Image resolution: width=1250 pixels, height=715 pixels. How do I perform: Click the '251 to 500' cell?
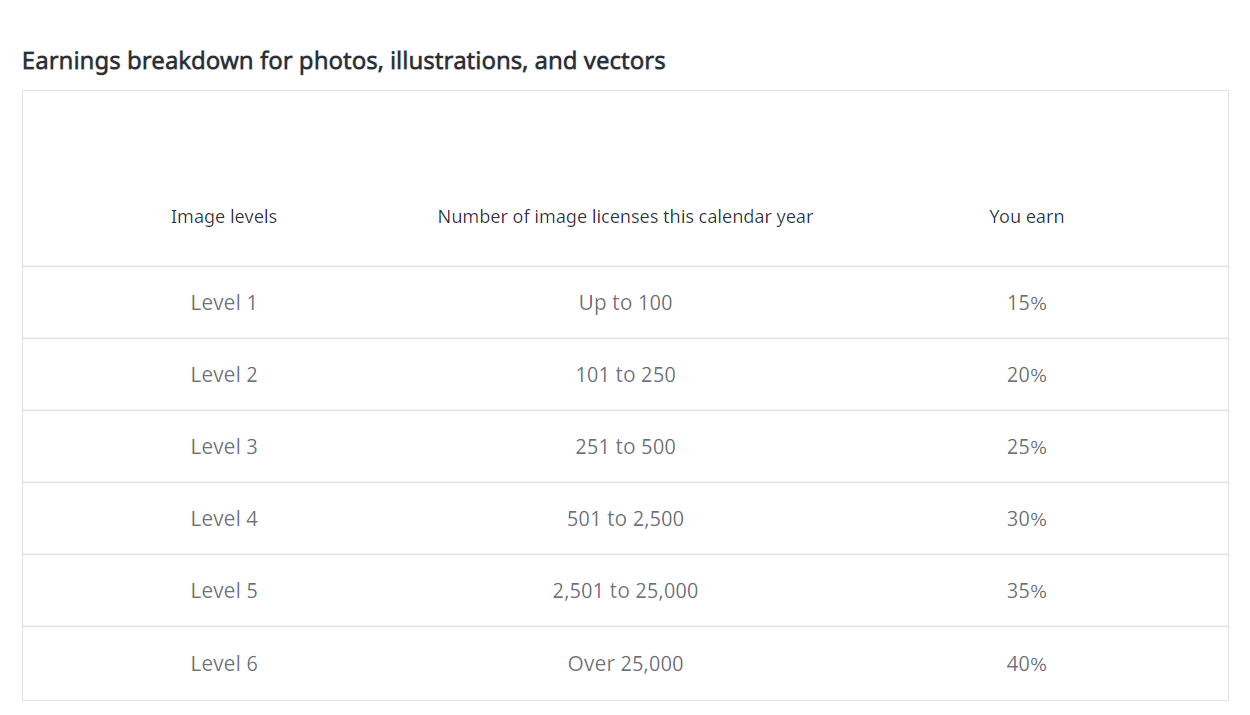[x=625, y=447]
